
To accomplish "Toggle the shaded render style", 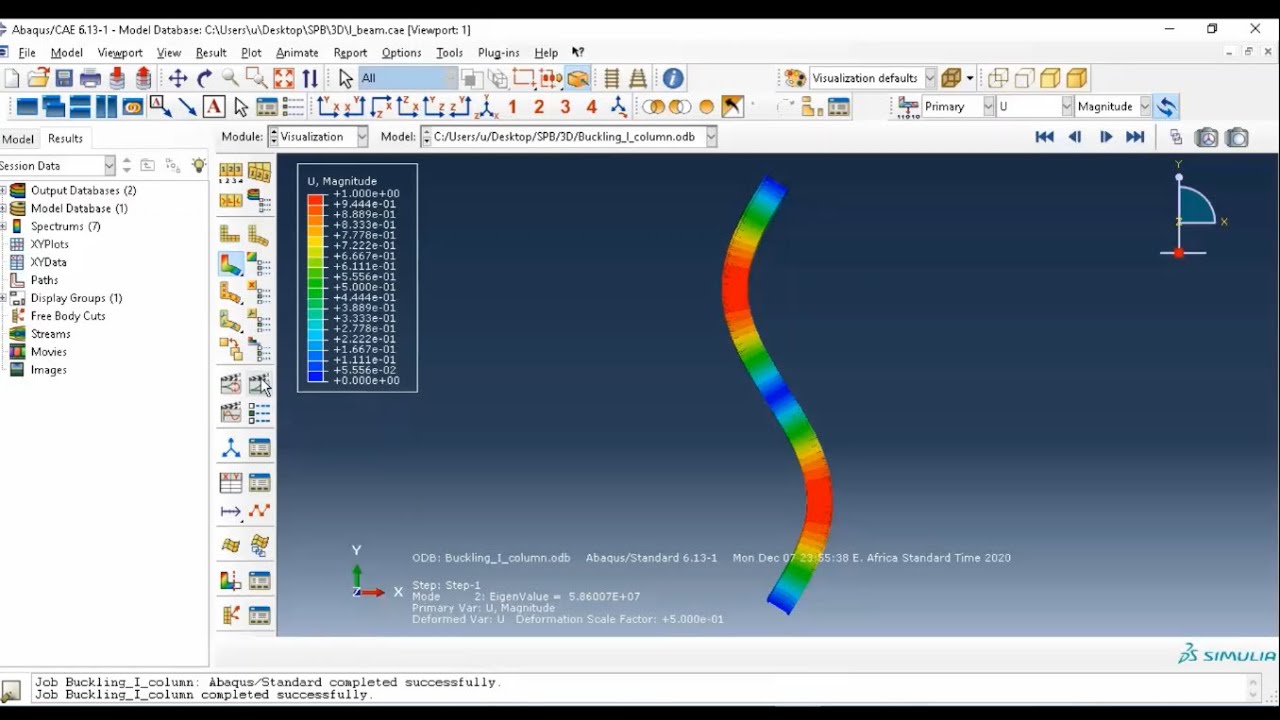I will 1076,78.
